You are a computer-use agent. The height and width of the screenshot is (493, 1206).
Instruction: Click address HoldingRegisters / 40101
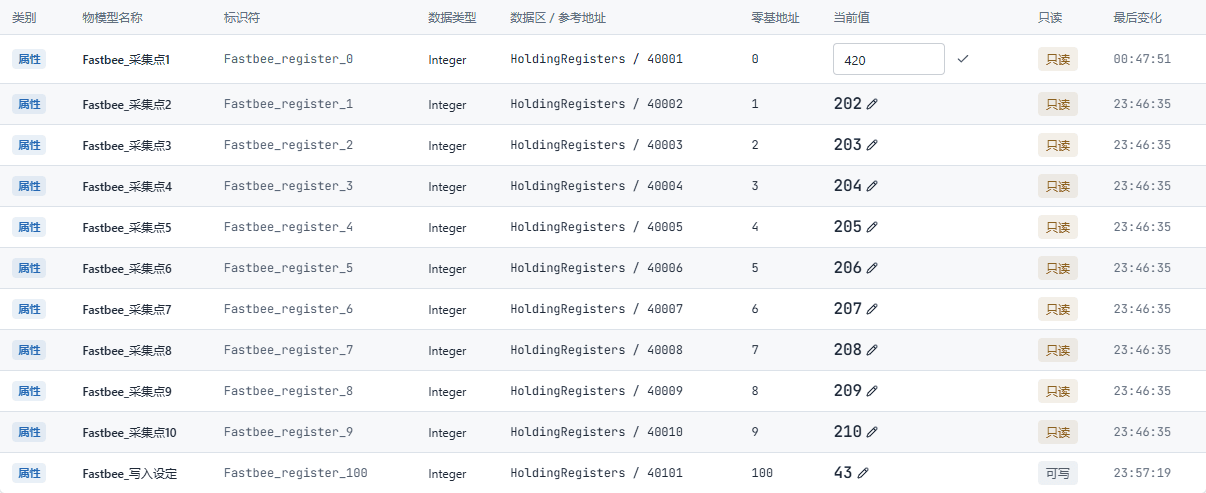(x=597, y=473)
